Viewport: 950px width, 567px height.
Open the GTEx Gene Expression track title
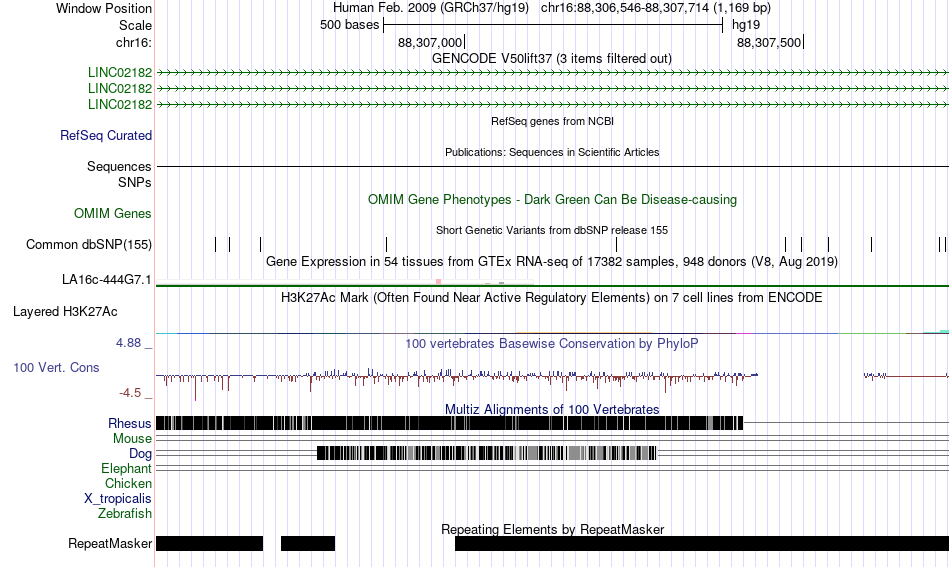pyautogui.click(x=552, y=262)
